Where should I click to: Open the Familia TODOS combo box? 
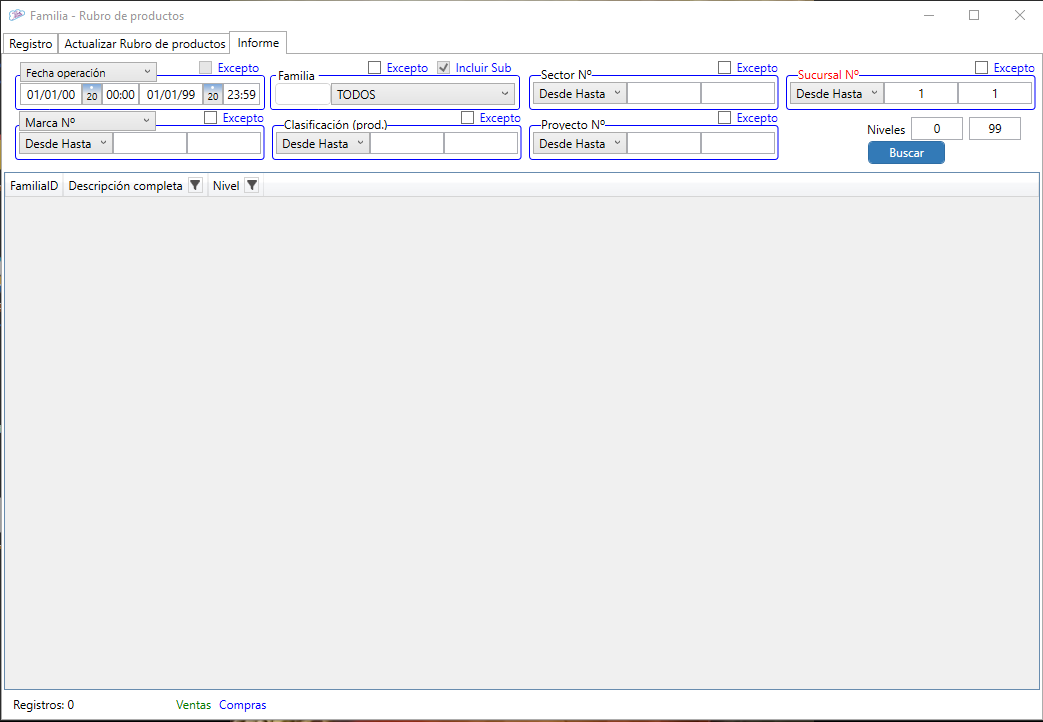(423, 95)
